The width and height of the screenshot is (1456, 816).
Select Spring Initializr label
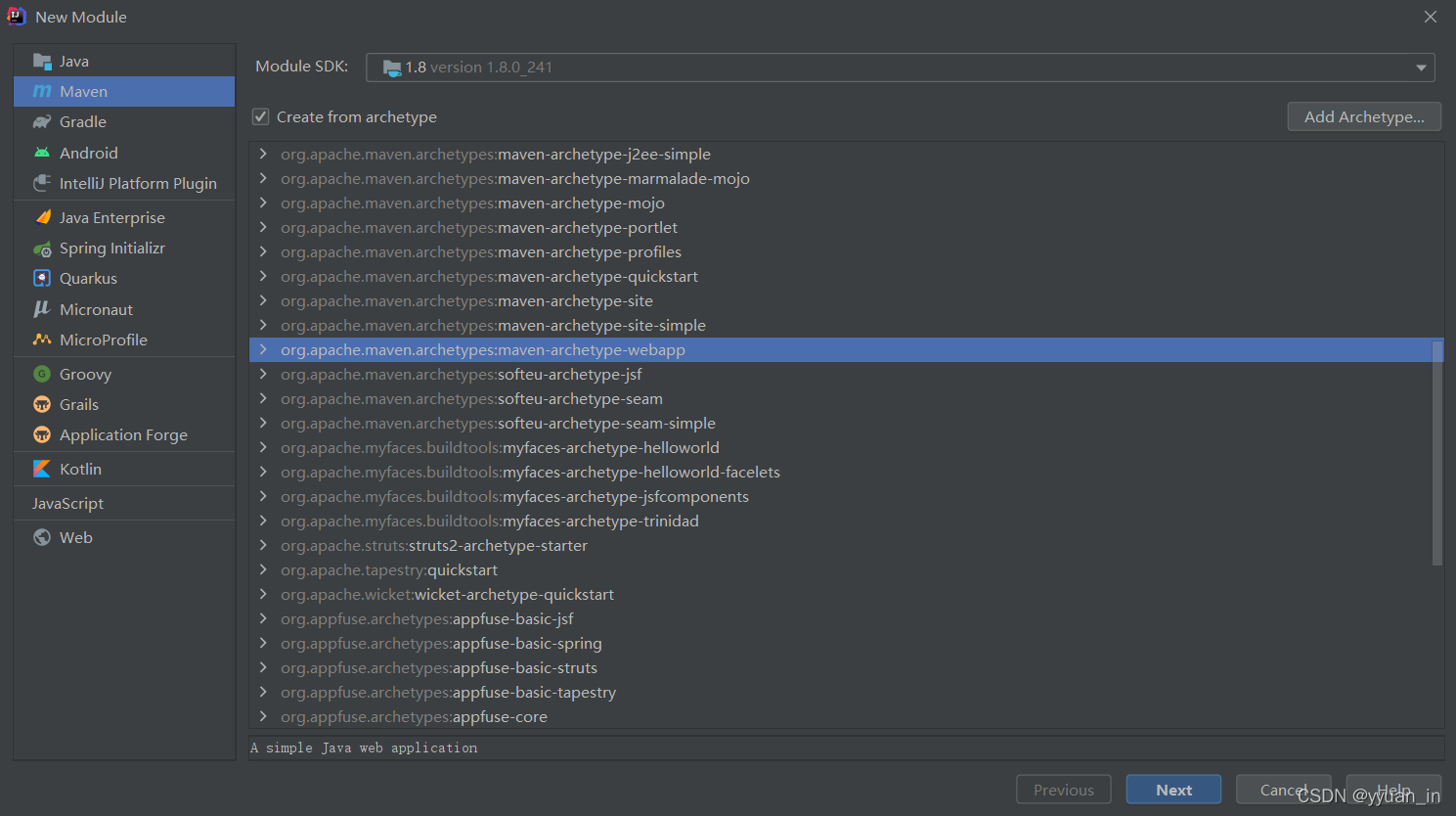[x=112, y=249]
